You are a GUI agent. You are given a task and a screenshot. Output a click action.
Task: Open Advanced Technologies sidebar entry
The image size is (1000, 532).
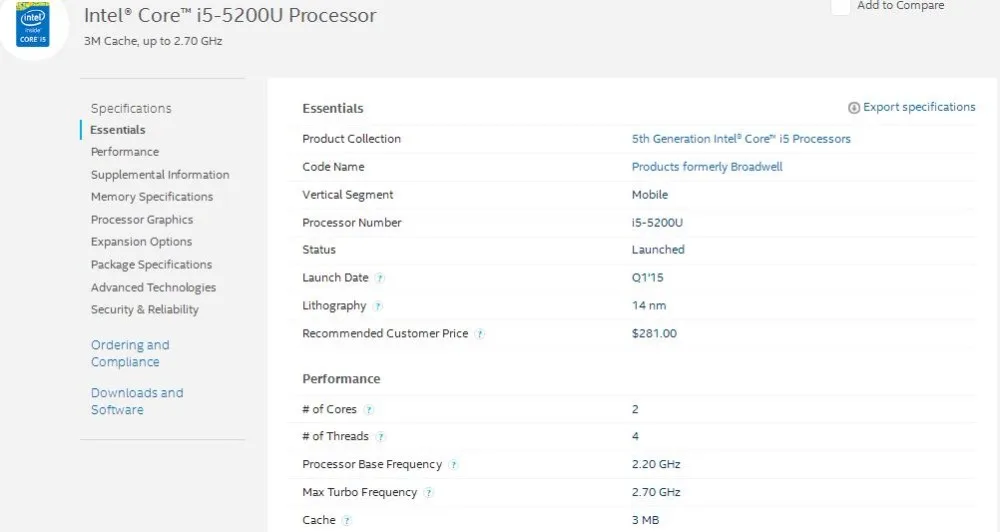(153, 287)
